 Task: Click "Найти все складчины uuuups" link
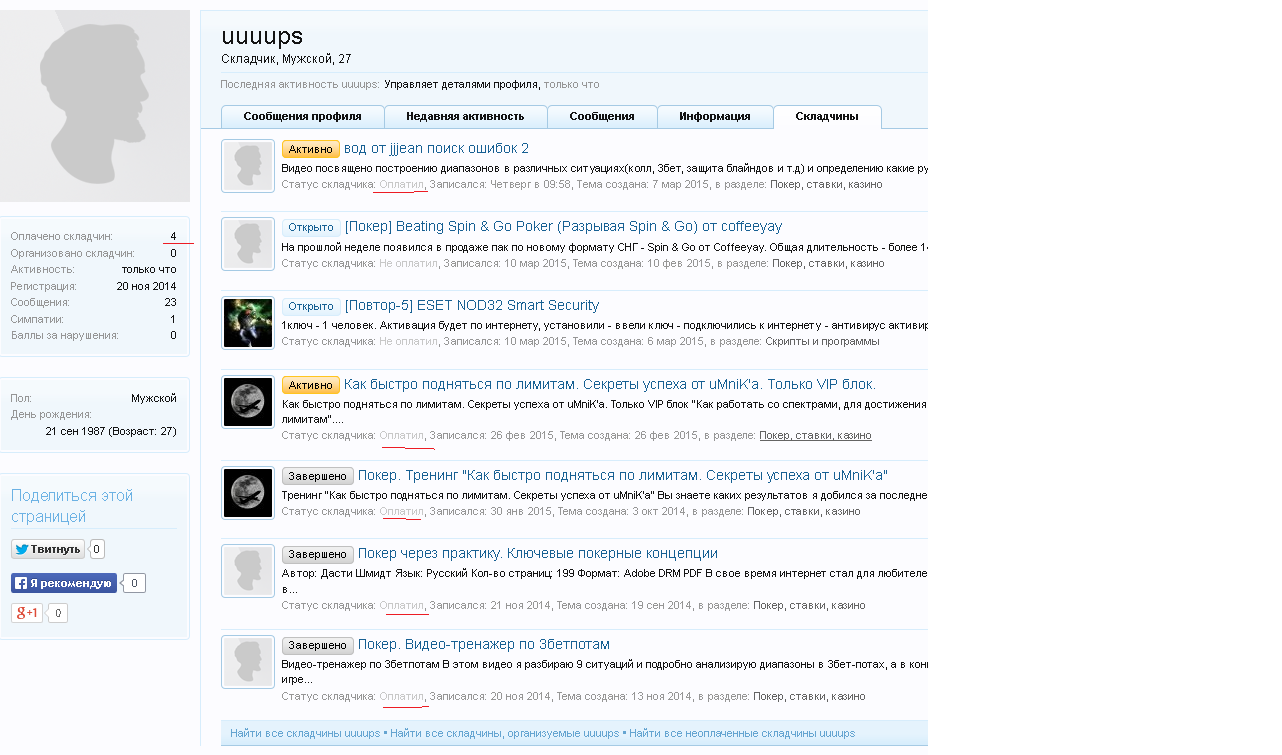pos(305,733)
